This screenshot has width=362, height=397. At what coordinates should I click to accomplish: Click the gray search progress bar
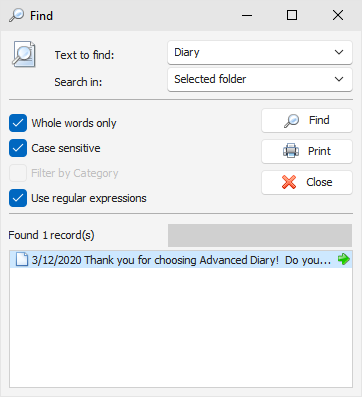click(260, 235)
